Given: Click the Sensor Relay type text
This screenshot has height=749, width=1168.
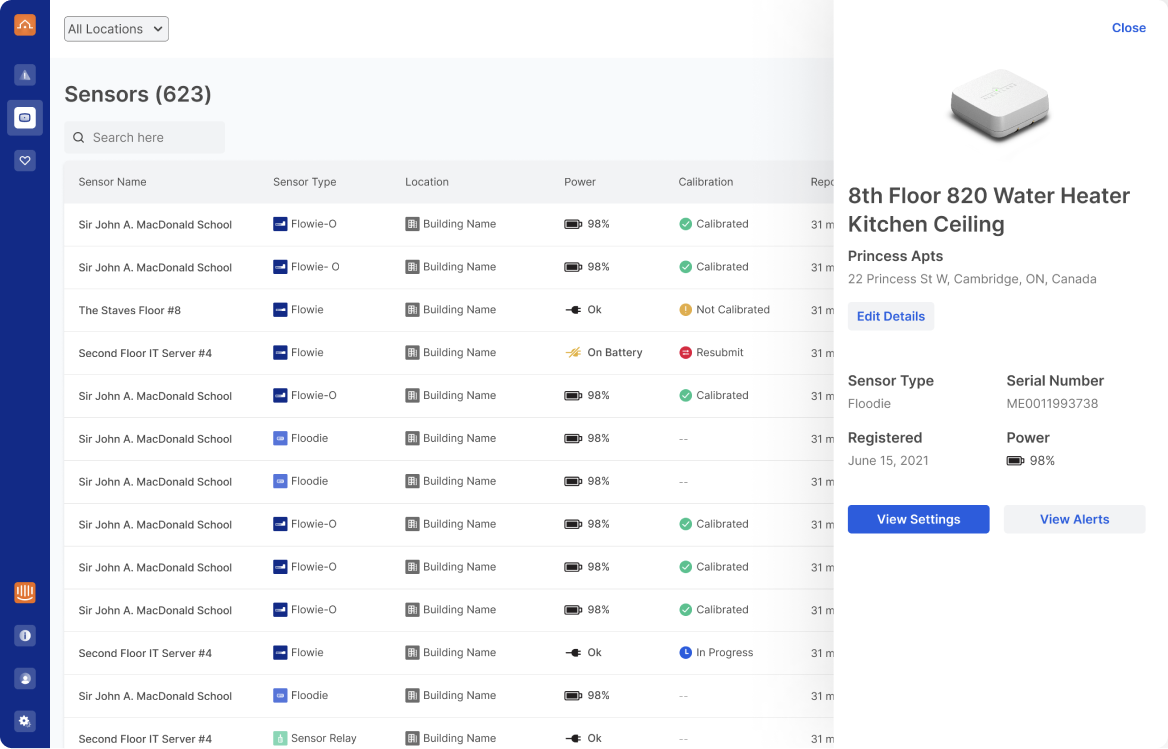Looking at the screenshot, I should point(324,739).
